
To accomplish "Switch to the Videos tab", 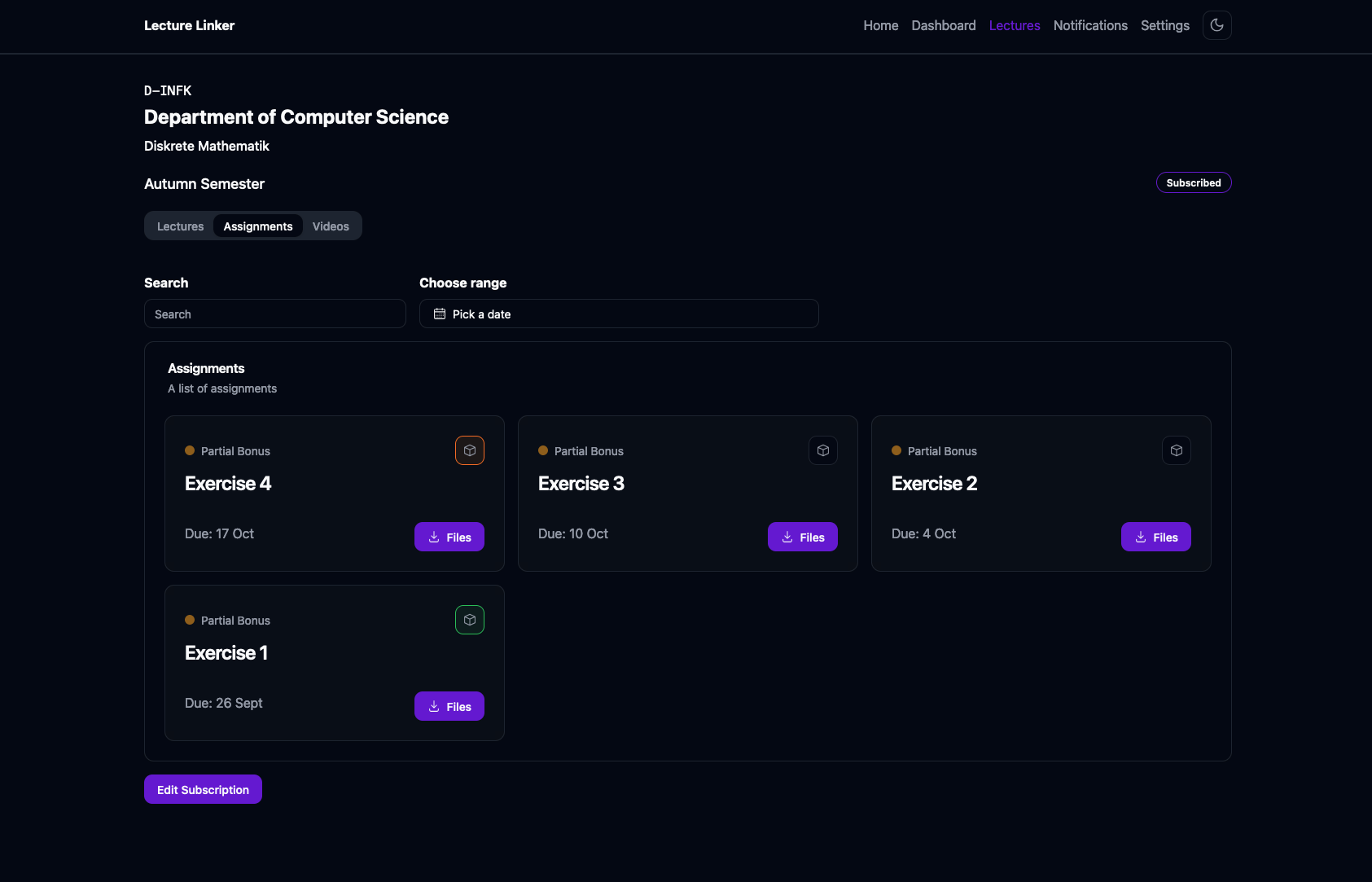I will [x=331, y=226].
